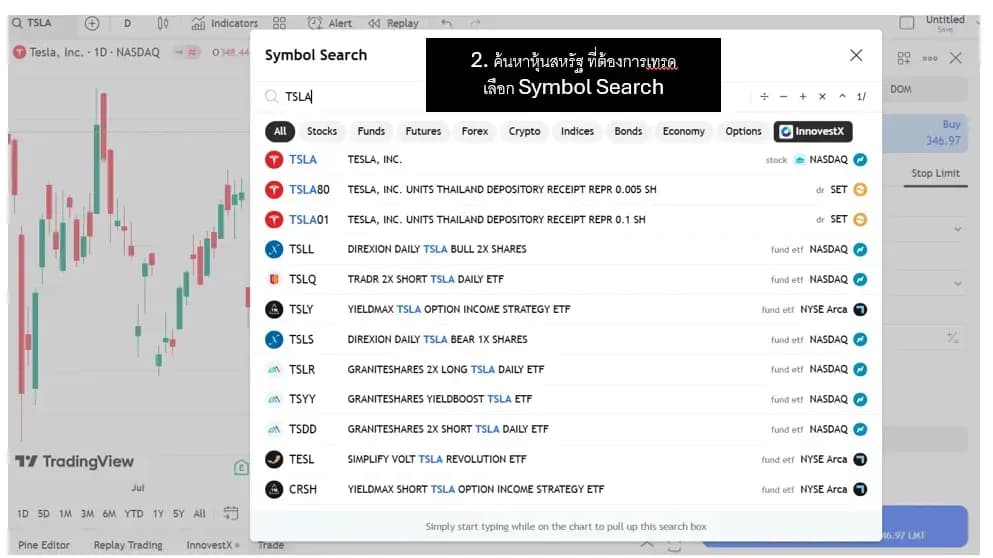The height and width of the screenshot is (558, 993).
Task: Undo the last chart action
Action: [446, 23]
